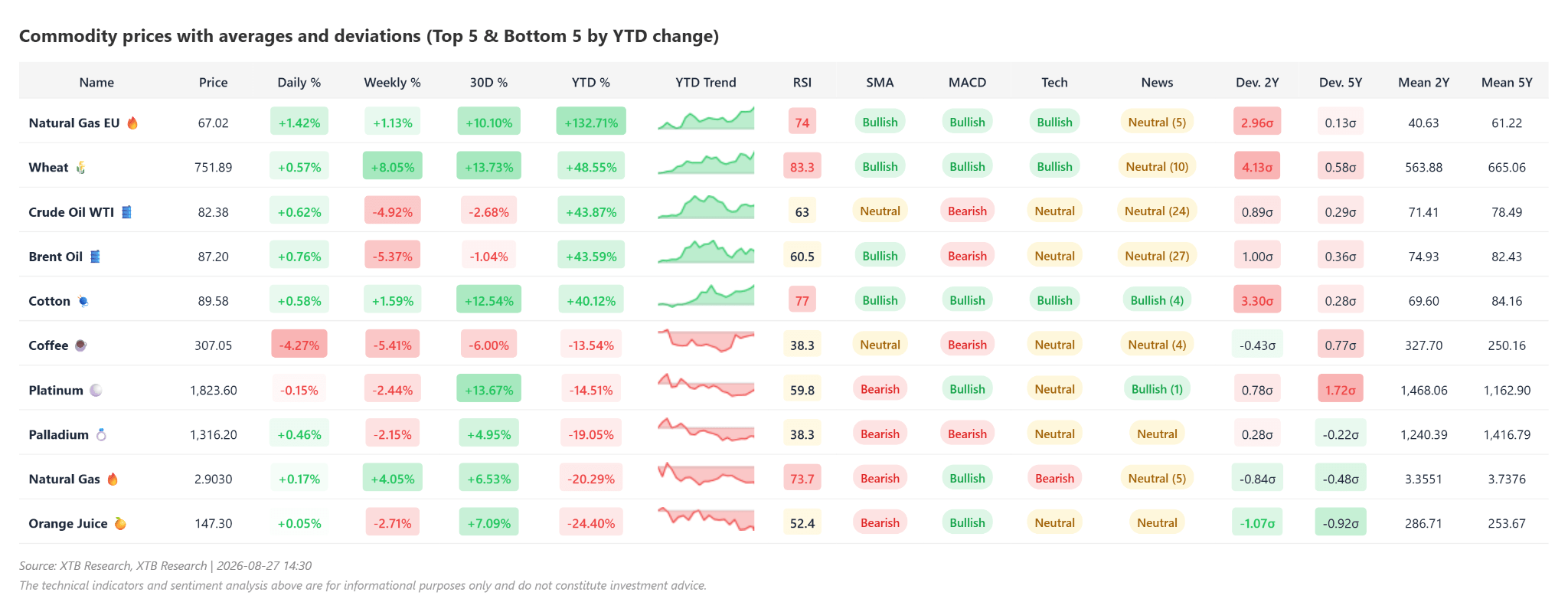Viewport: 1568px width, 612px height.
Task: Sort by the RSI column header
Action: [x=802, y=82]
